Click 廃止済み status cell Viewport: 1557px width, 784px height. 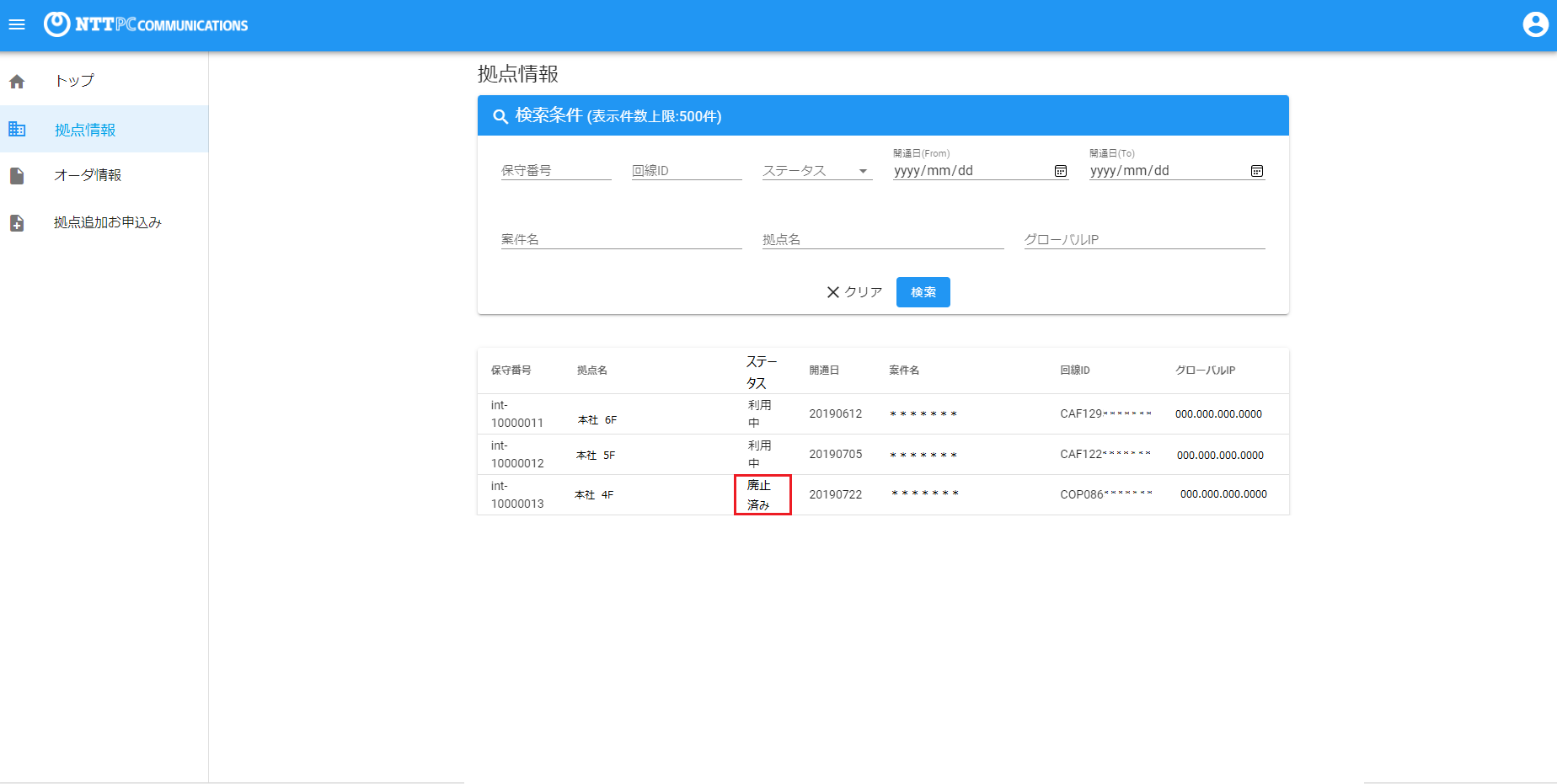pos(762,495)
